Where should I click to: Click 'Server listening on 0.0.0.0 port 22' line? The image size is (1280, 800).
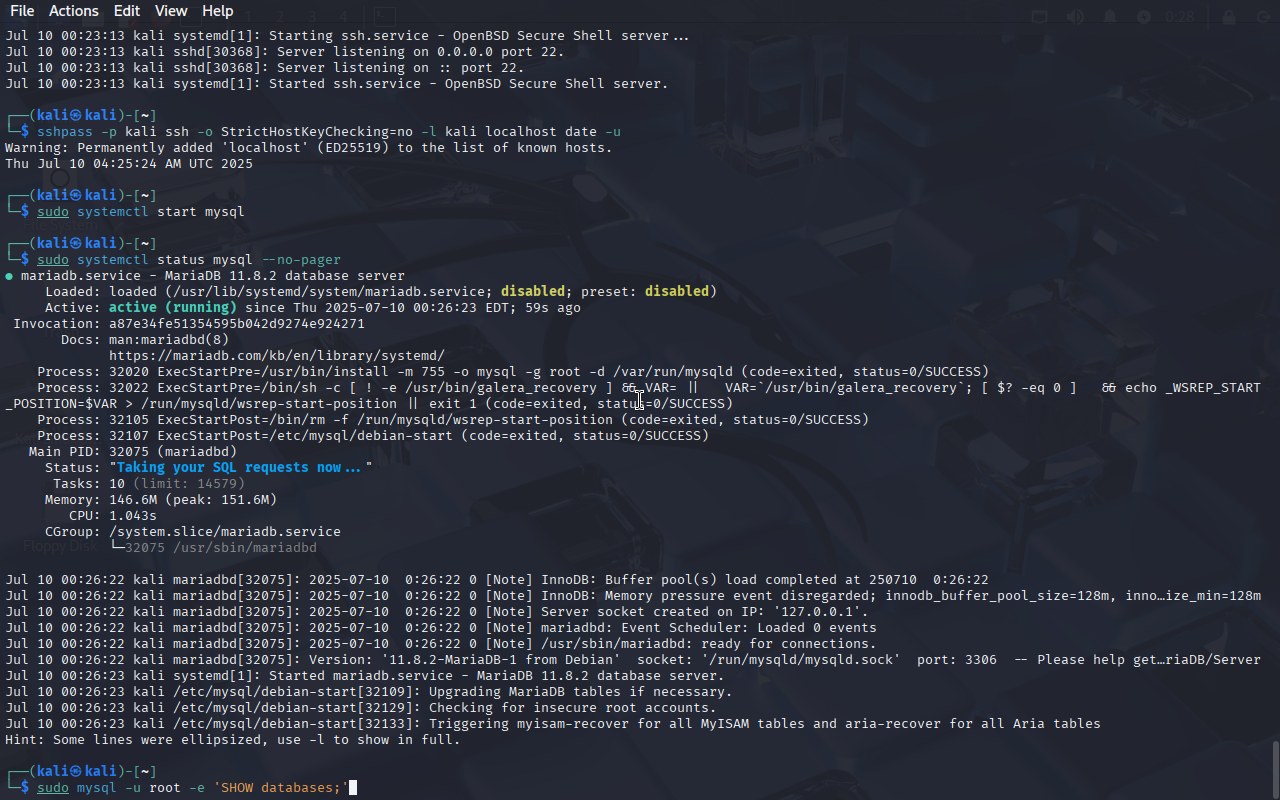pos(285,52)
